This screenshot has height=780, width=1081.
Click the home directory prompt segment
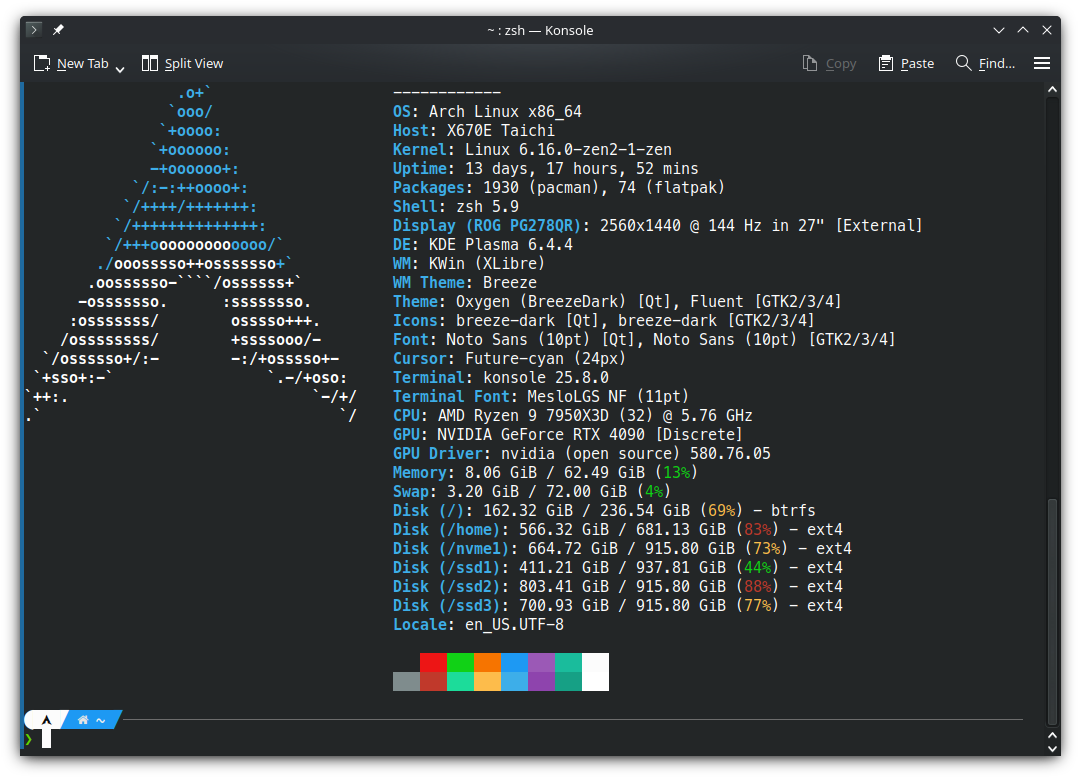pos(92,719)
